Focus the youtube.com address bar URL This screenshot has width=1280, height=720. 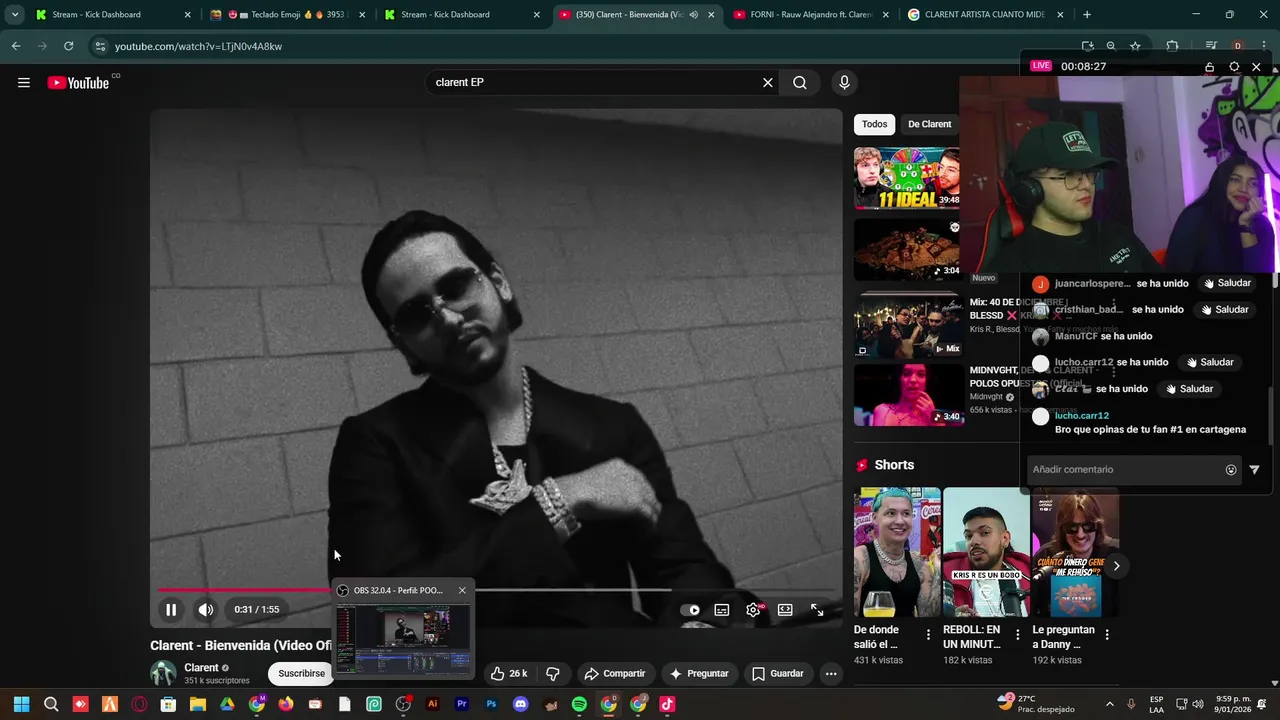(198, 46)
